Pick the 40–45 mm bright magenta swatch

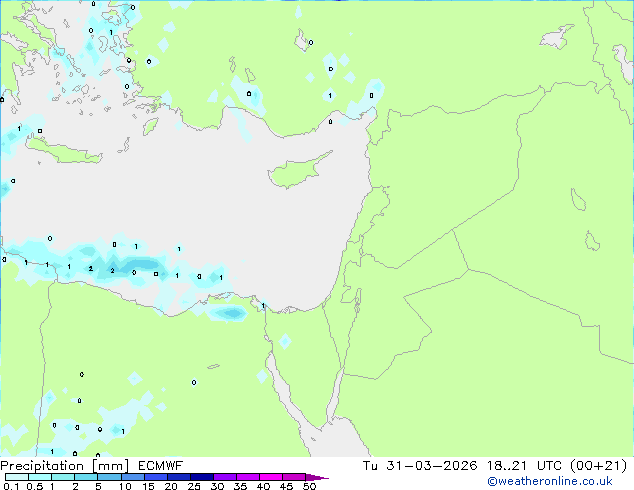pyautogui.click(x=271, y=477)
